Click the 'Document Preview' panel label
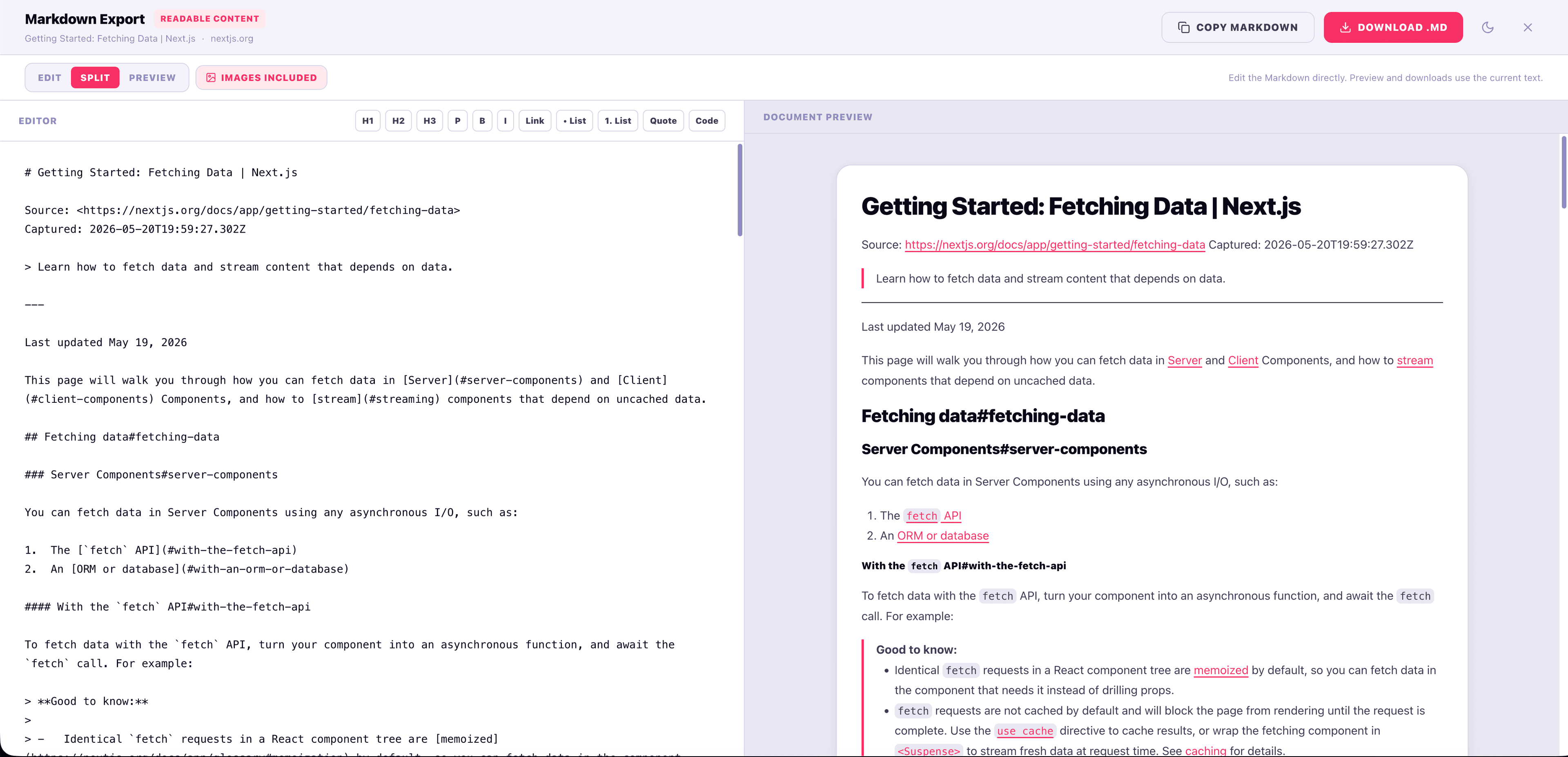The width and height of the screenshot is (1568, 757). (817, 117)
